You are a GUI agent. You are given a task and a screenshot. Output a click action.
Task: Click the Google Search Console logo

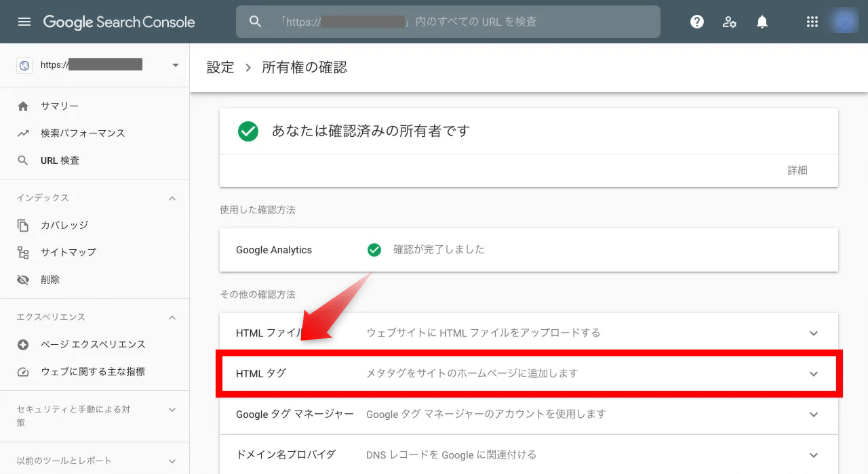tap(119, 22)
